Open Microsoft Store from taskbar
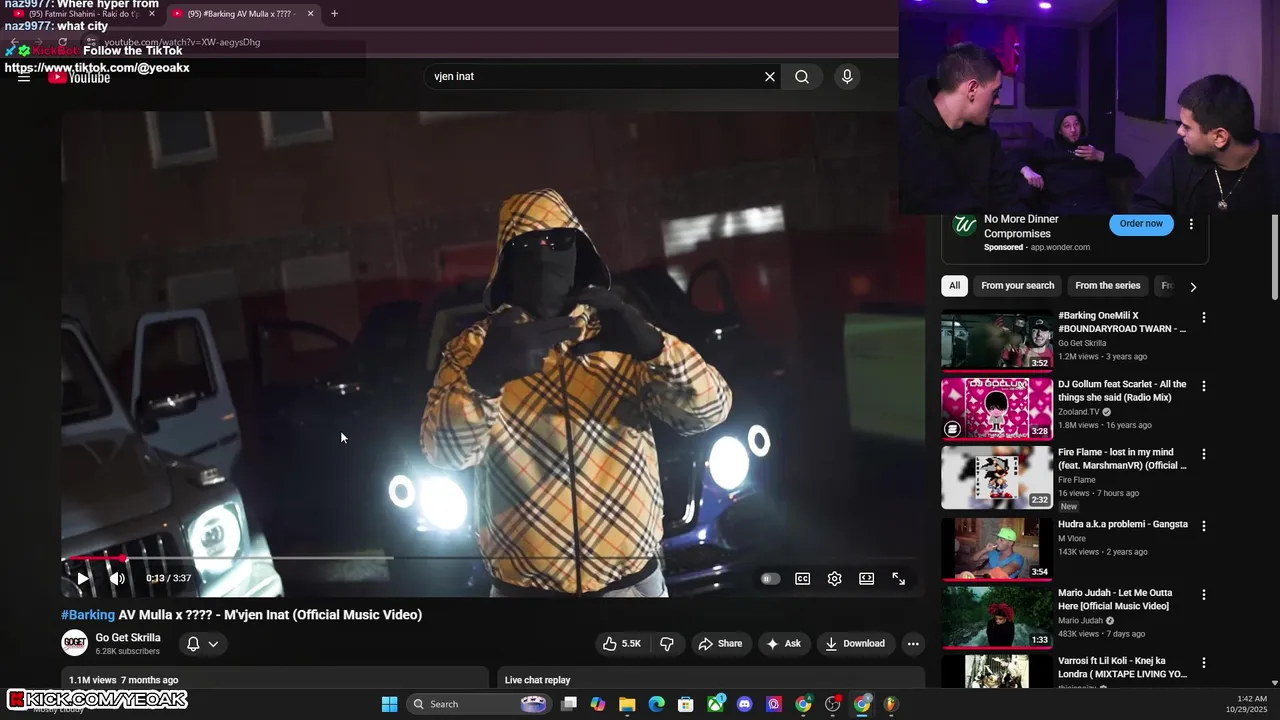Image resolution: width=1280 pixels, height=720 pixels. point(686,704)
